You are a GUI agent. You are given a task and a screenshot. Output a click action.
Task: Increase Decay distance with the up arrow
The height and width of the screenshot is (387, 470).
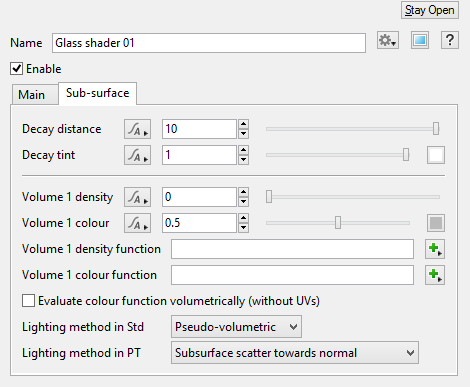[244, 124]
